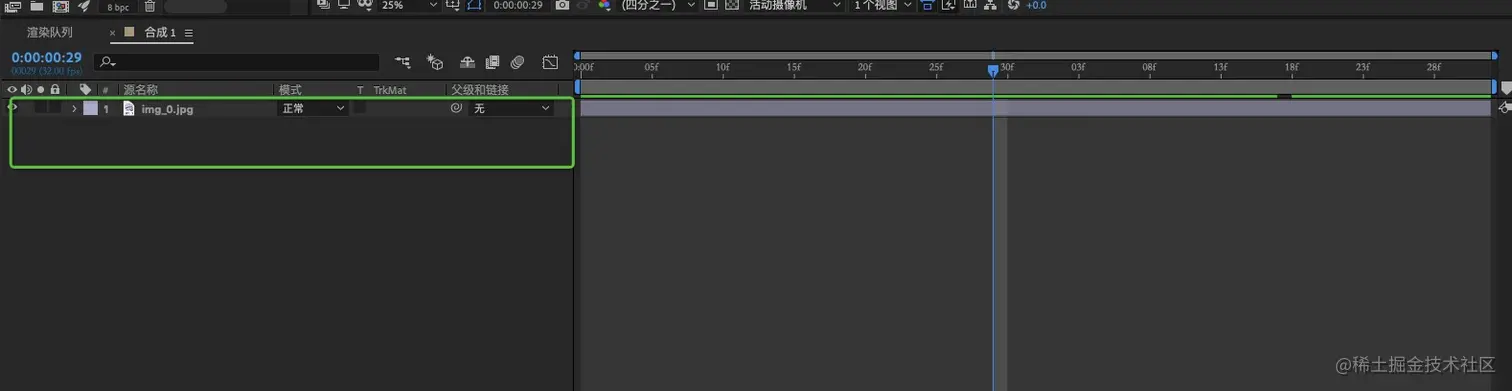The height and width of the screenshot is (391, 1512).
Task: Delete selected project items with trash icon
Action: click(x=150, y=5)
